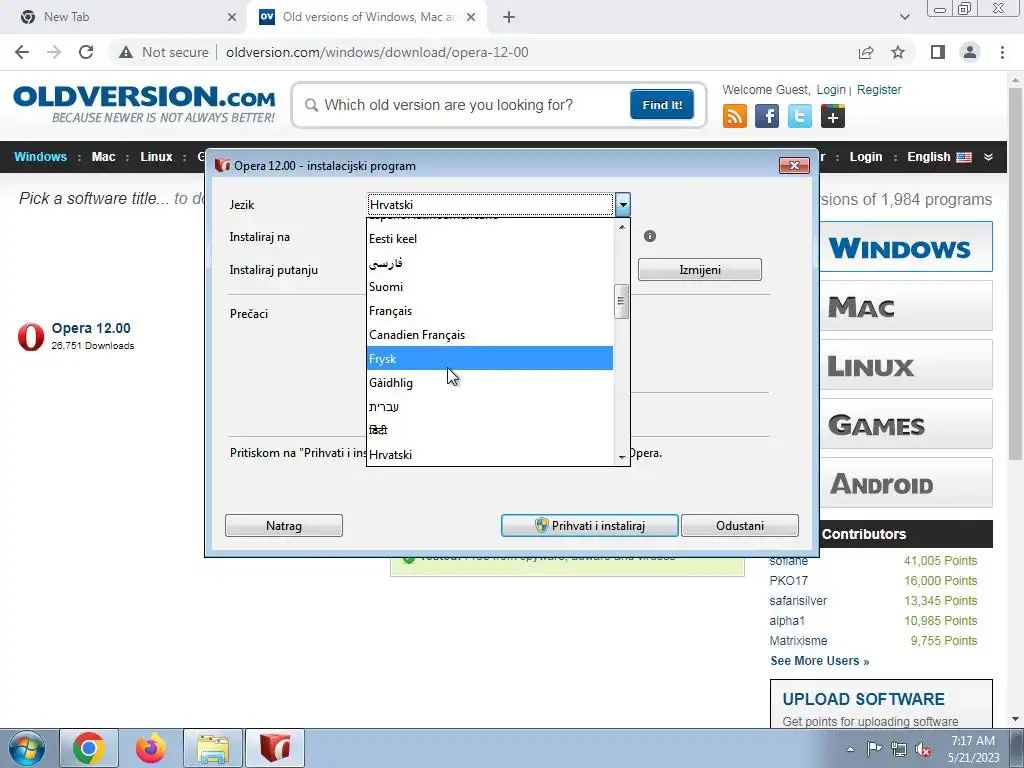Click the Chrome forward arrow
The width and height of the screenshot is (1024, 768).
click(x=54, y=52)
